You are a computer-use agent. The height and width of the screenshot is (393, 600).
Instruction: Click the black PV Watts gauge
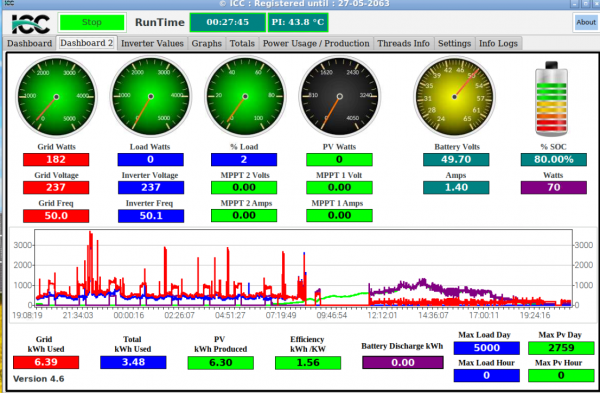coord(339,96)
